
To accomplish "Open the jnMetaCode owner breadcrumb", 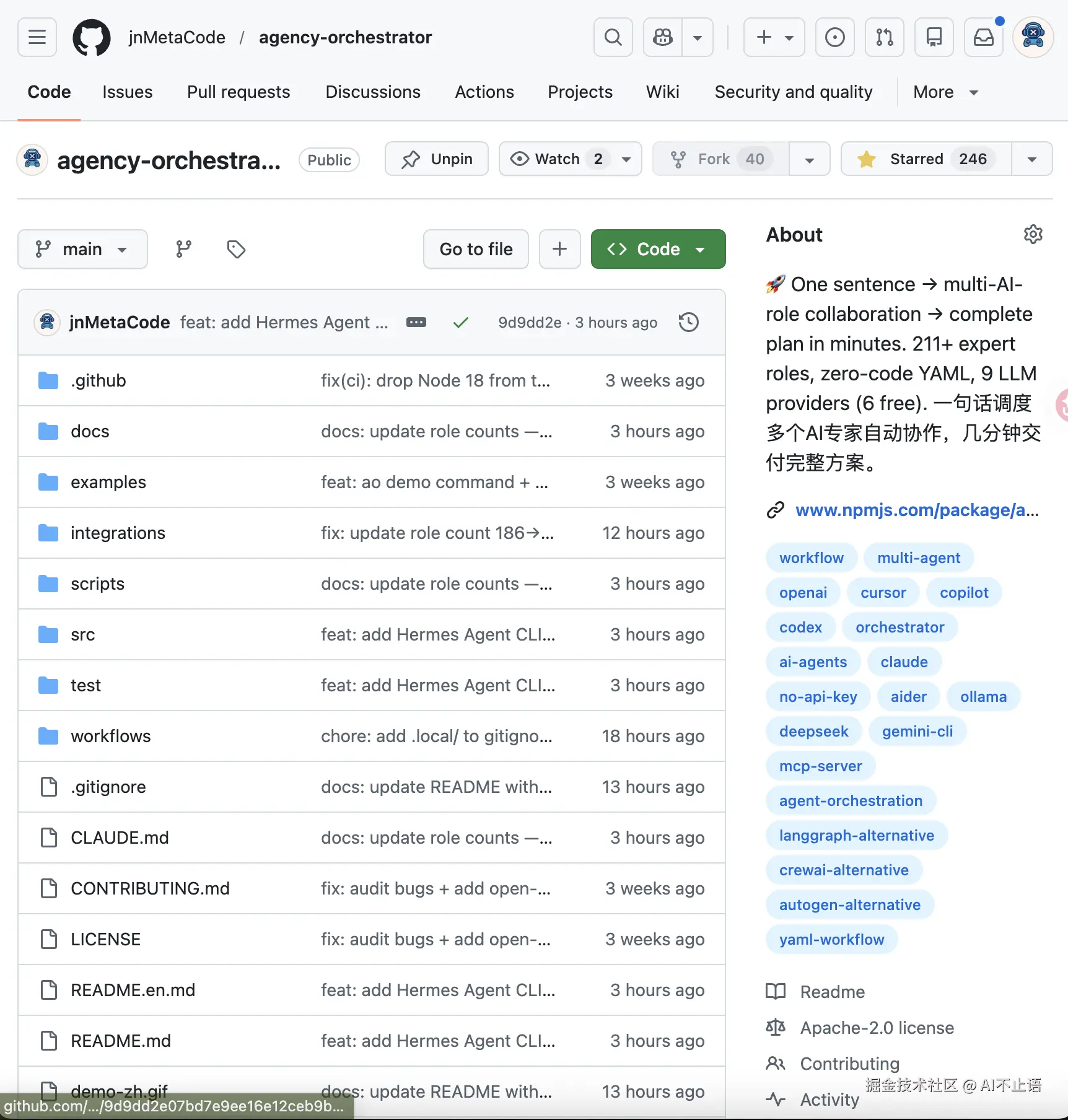I will [x=177, y=37].
